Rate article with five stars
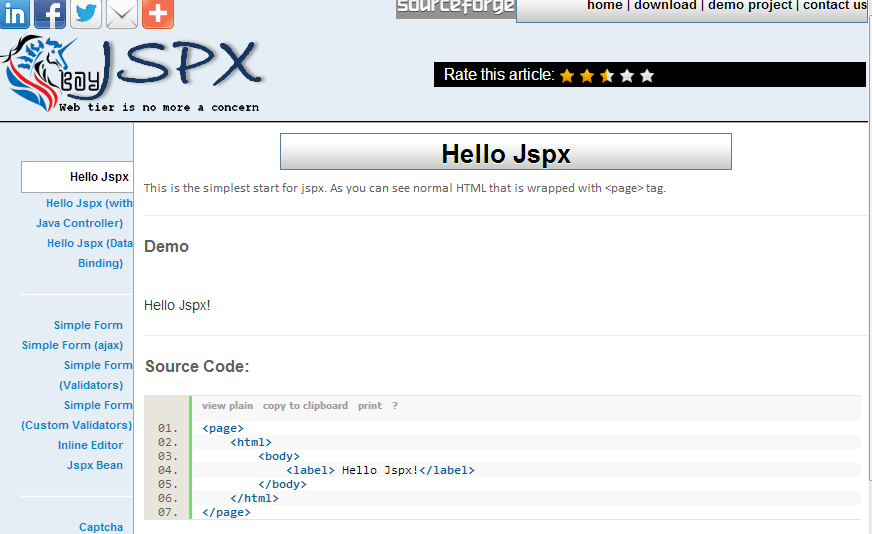 pyautogui.click(x=647, y=76)
